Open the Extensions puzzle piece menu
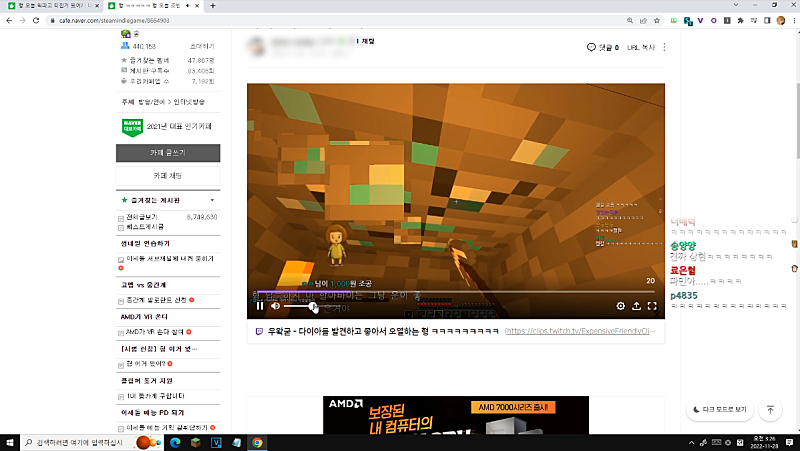 point(740,20)
